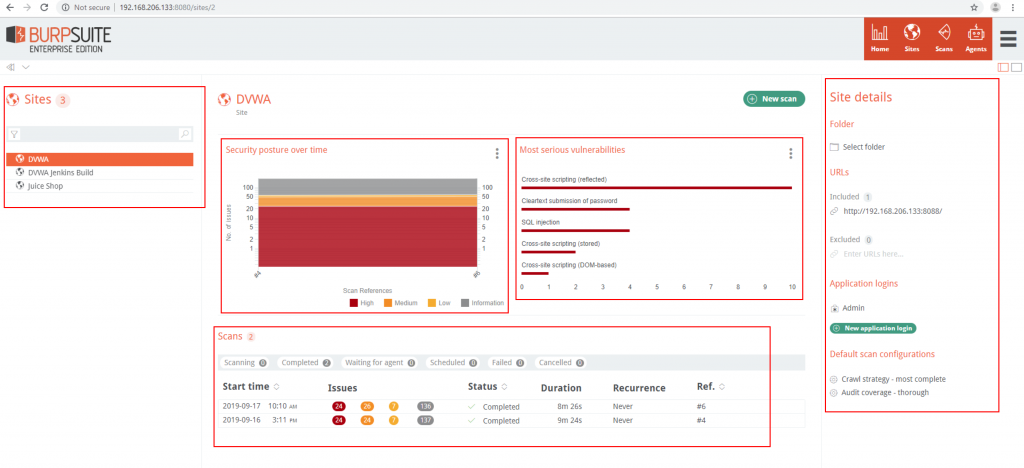This screenshot has width=1024, height=468.
Task: Bookmark this page with star icon
Action: [x=974, y=7]
